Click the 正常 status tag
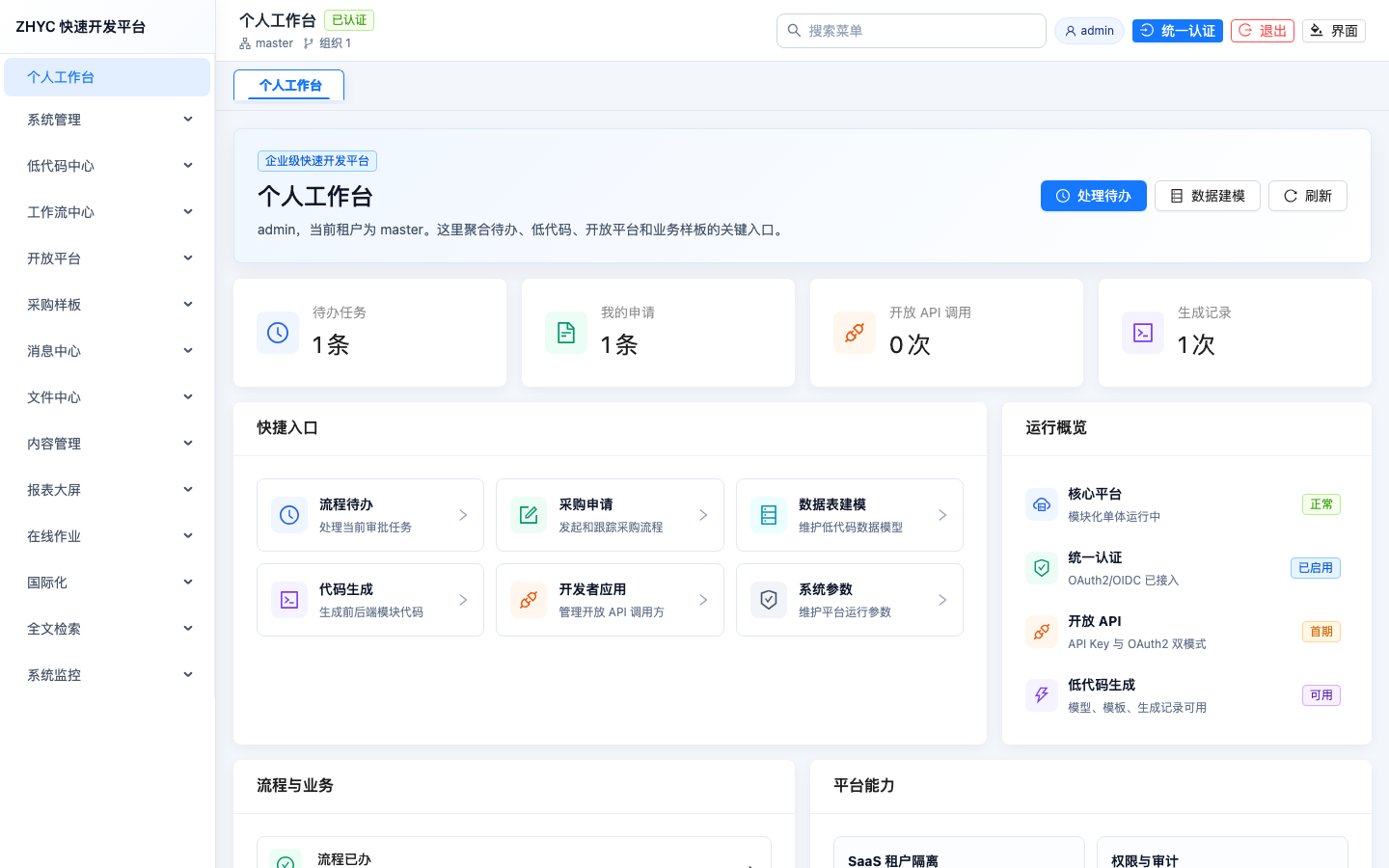The image size is (1389, 868). coord(1321,504)
